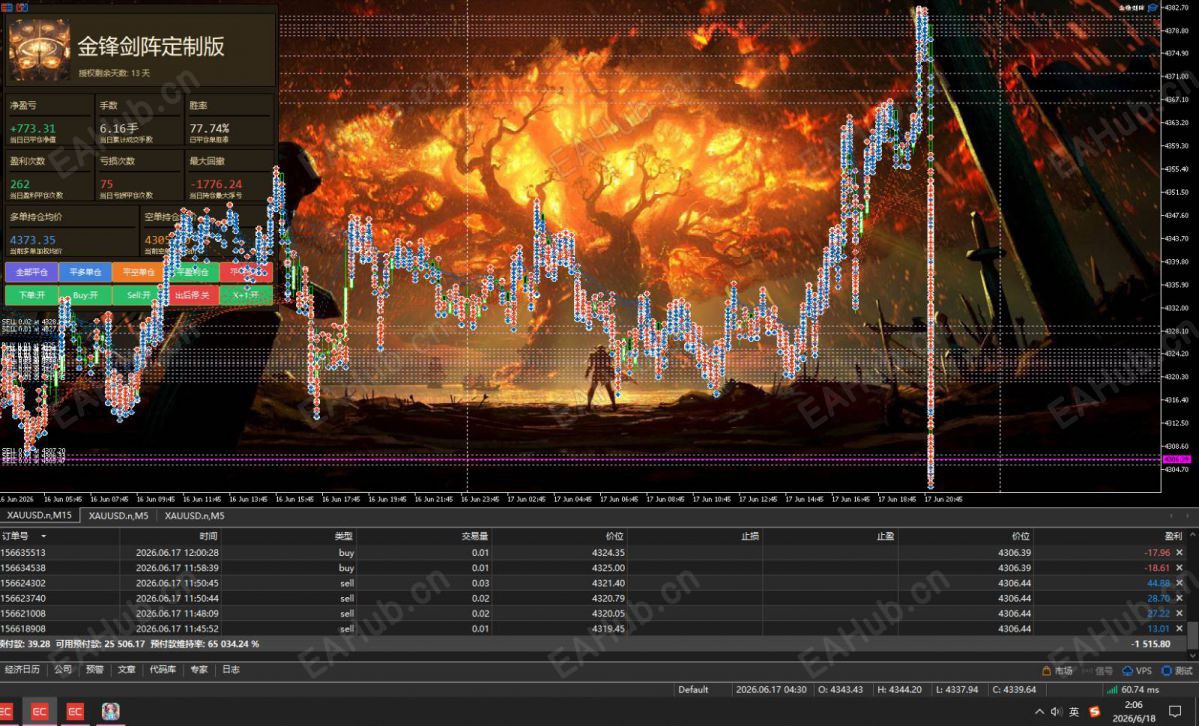1199x726 pixels.
Task: Click the active second EC taskbar icon
Action: click(x=39, y=711)
